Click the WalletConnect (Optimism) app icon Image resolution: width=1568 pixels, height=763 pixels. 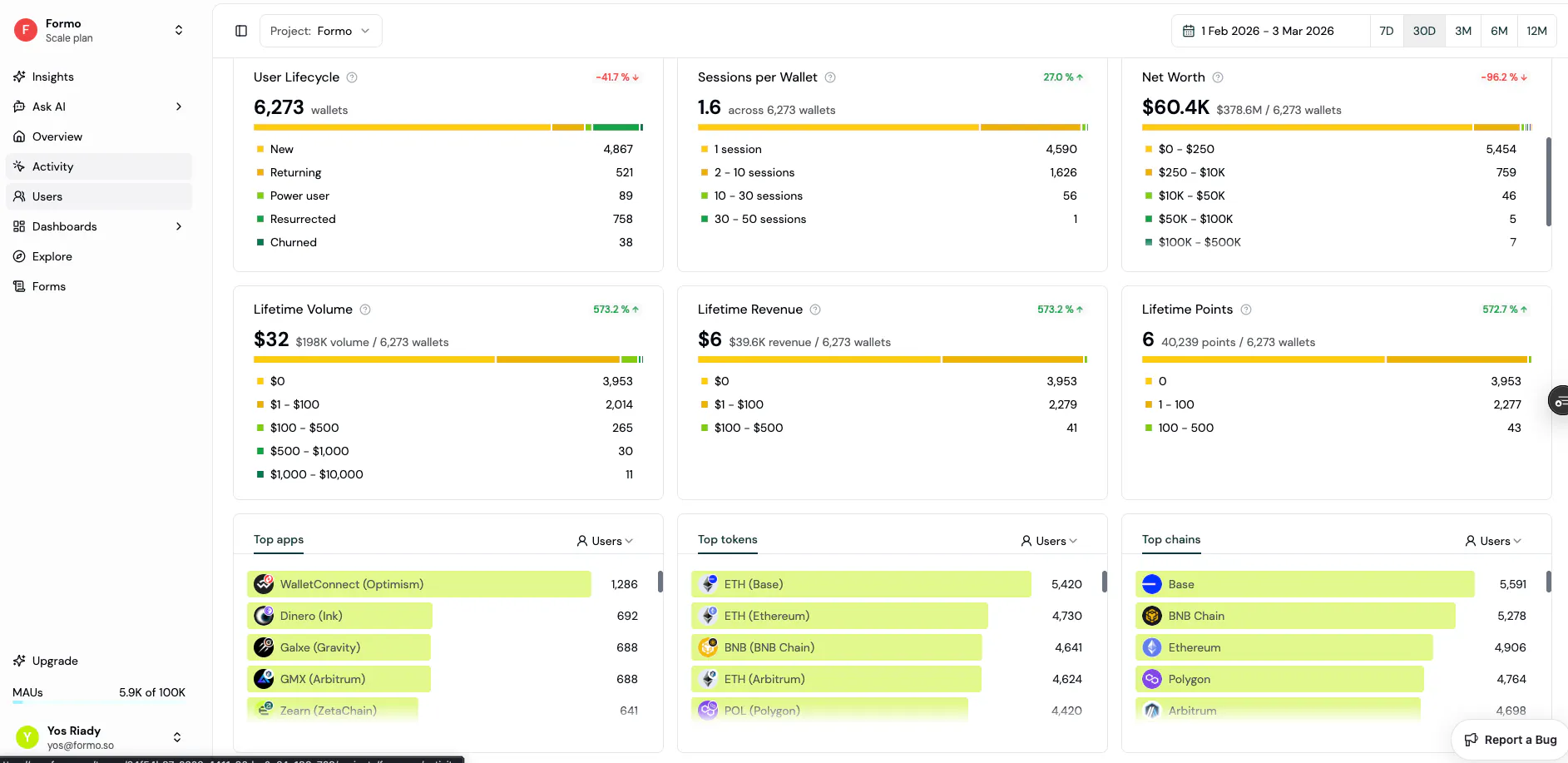264,584
